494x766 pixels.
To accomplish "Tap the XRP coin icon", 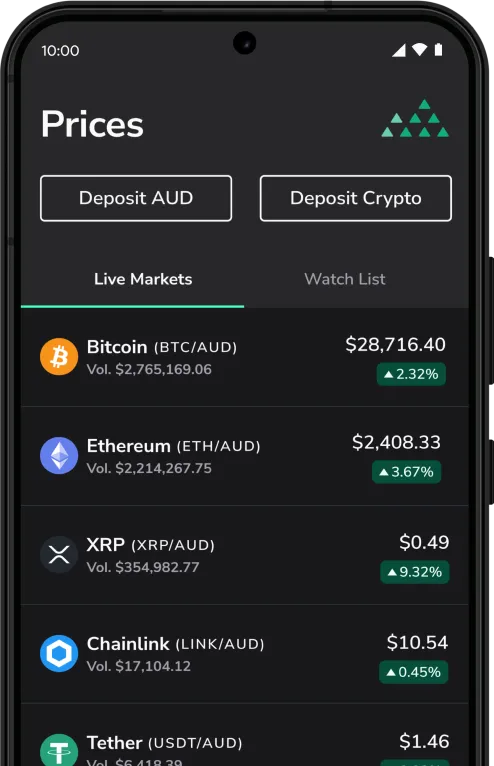I will pos(59,554).
